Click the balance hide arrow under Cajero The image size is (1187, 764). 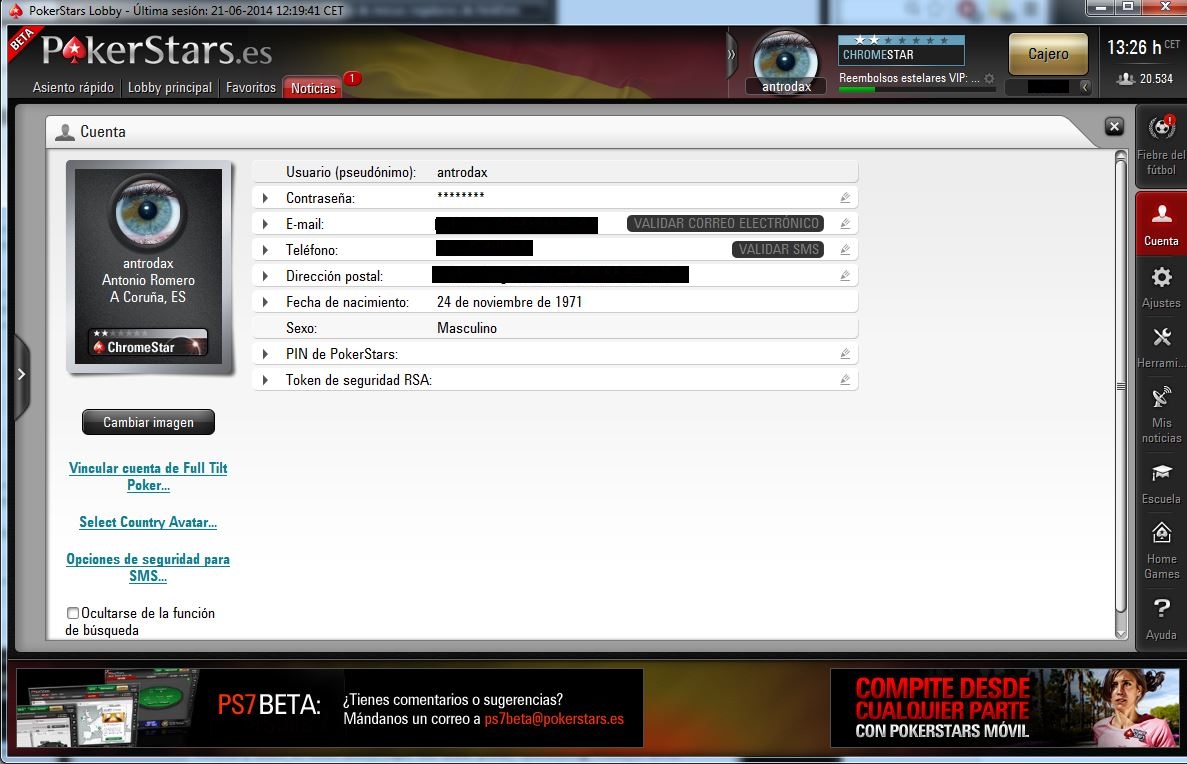coord(1085,87)
